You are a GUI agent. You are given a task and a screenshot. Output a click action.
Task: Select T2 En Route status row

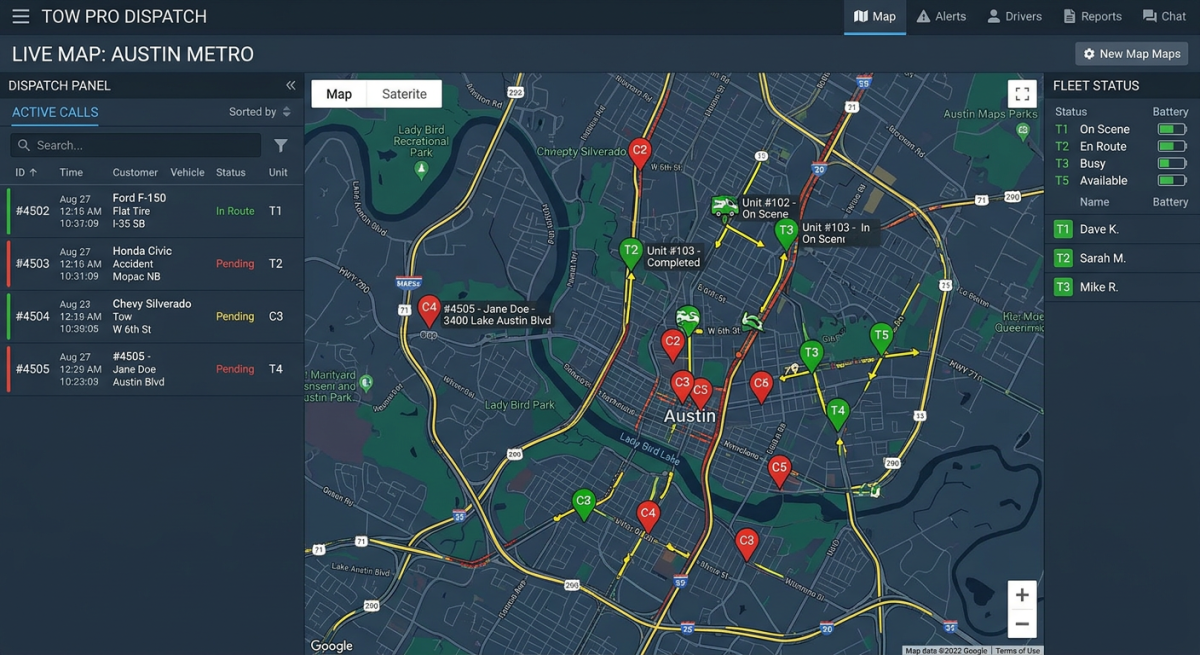point(1121,146)
